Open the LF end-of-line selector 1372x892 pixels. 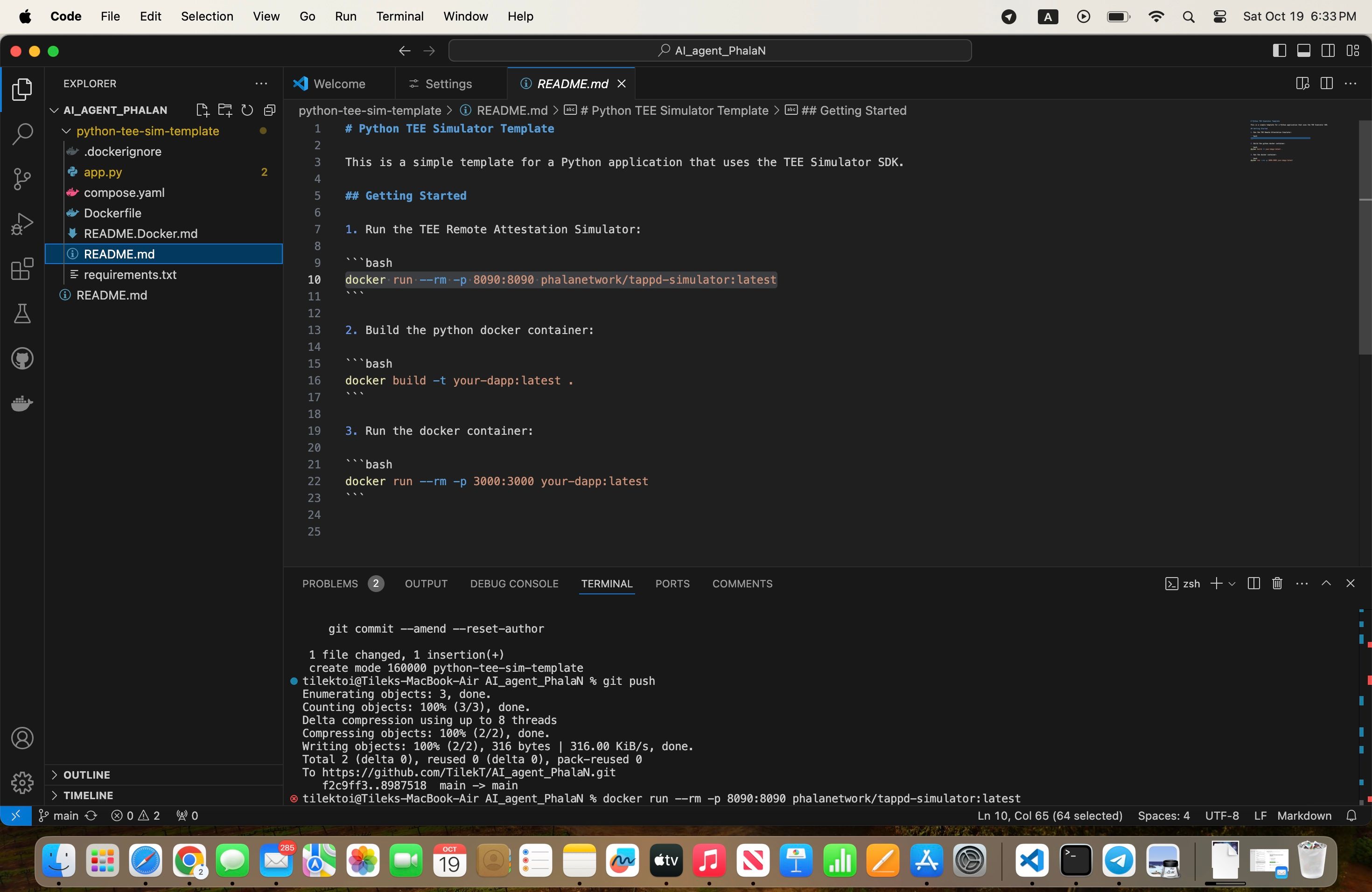1260,815
